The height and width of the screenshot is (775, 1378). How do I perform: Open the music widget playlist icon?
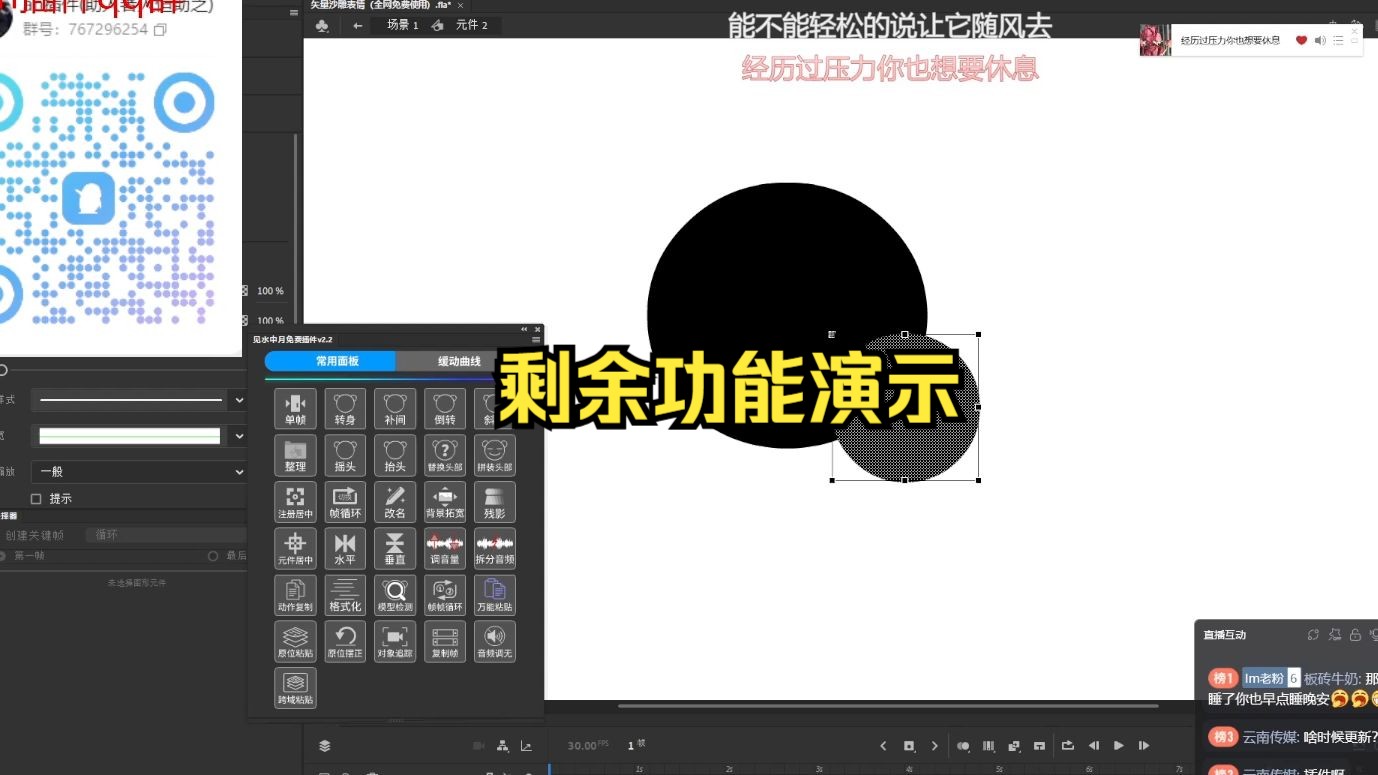1338,40
